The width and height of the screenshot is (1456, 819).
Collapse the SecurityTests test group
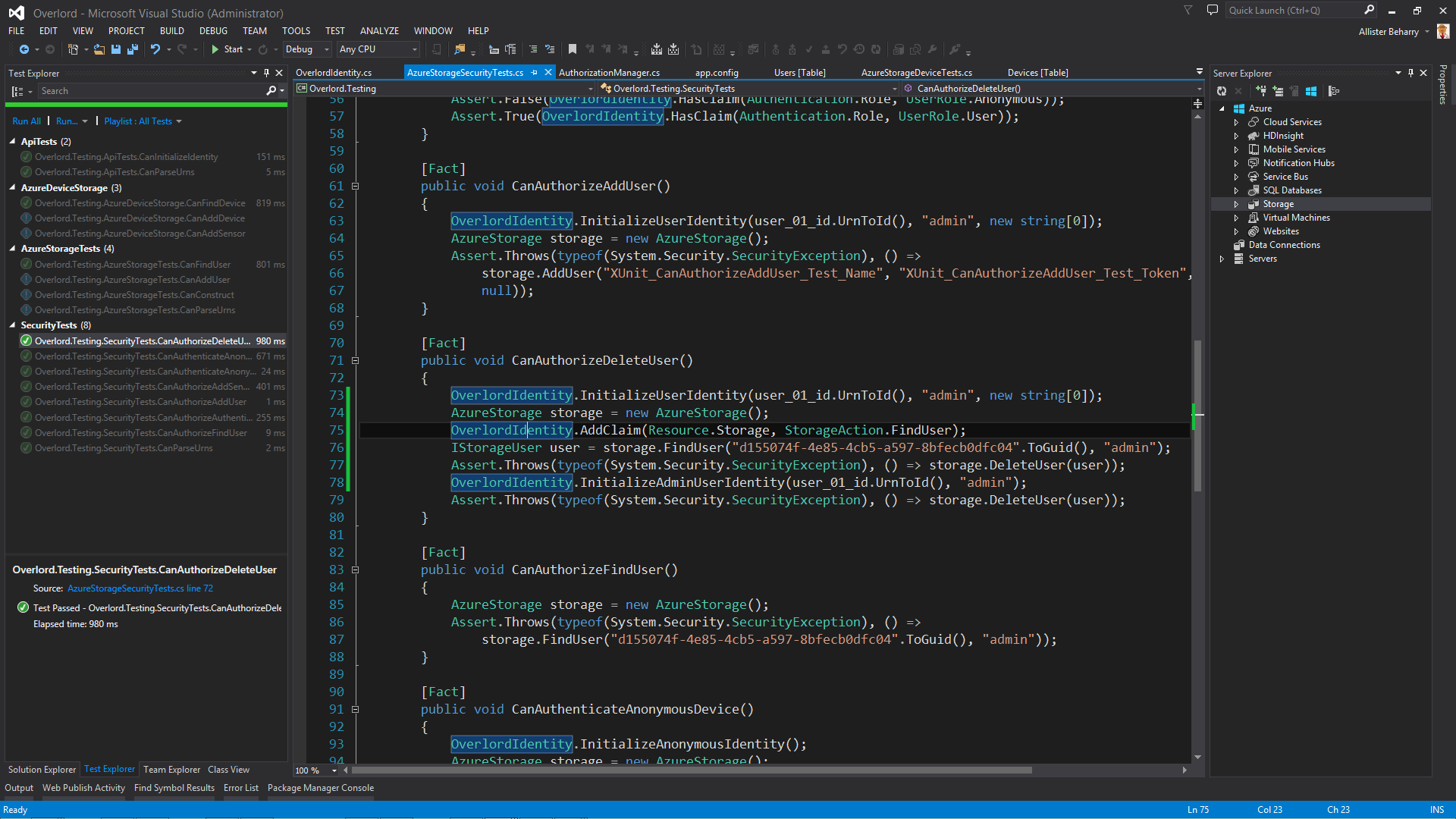click(13, 325)
